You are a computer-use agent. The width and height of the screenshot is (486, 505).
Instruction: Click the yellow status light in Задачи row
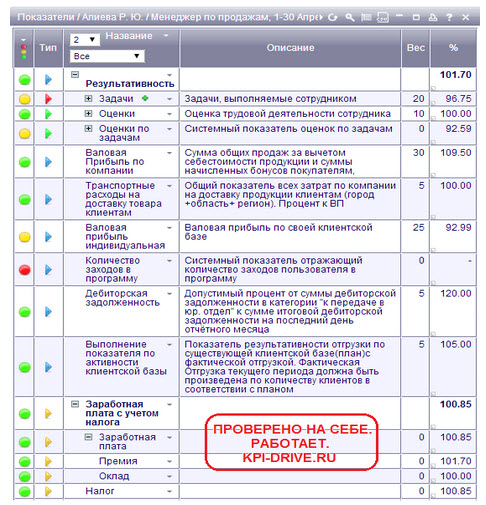tap(24, 99)
